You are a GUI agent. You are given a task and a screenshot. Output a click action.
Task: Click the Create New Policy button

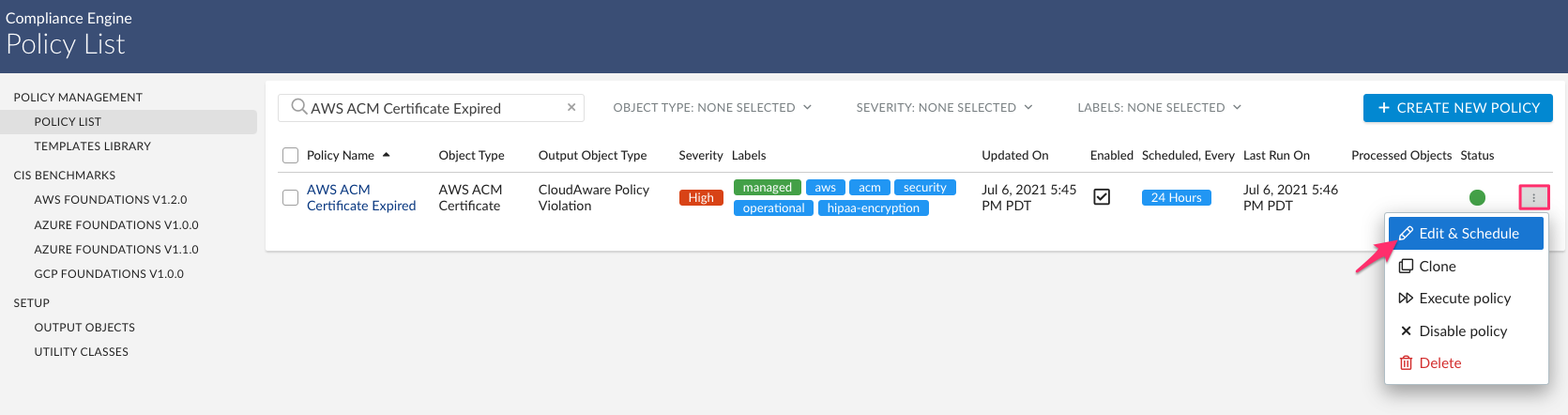coord(1457,107)
